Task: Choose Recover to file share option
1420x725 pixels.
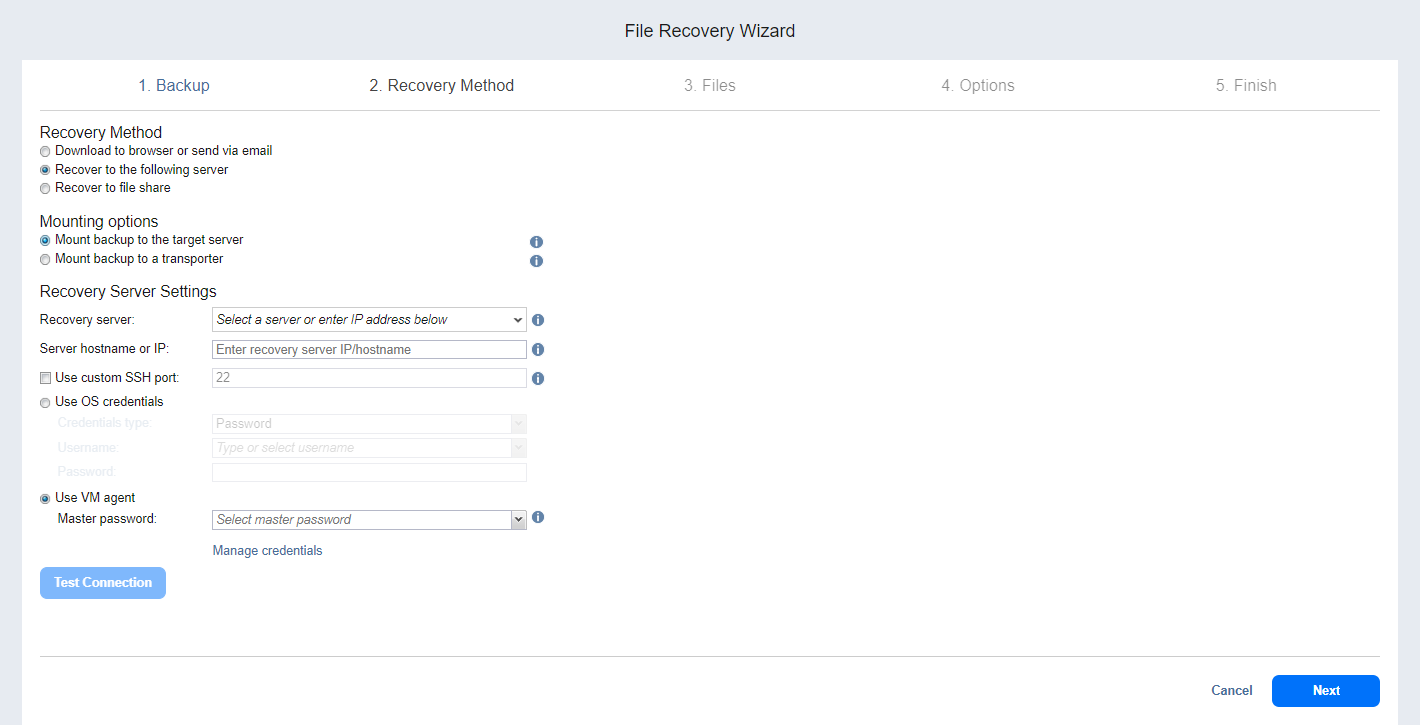Action: pos(45,188)
